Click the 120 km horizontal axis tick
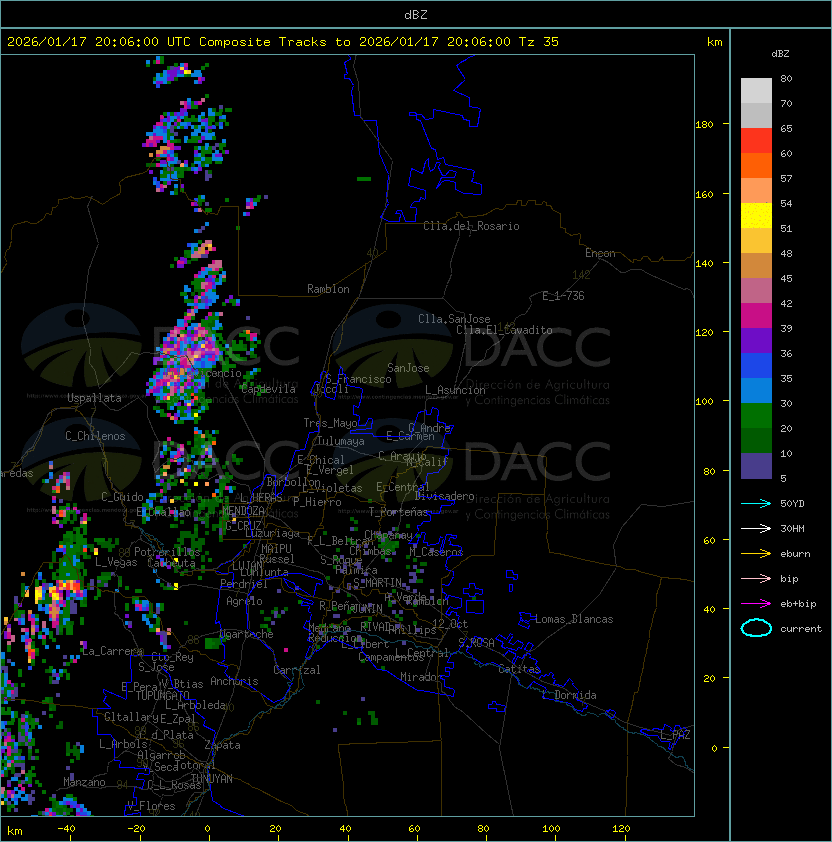Image resolution: width=832 pixels, height=842 pixels. click(621, 829)
